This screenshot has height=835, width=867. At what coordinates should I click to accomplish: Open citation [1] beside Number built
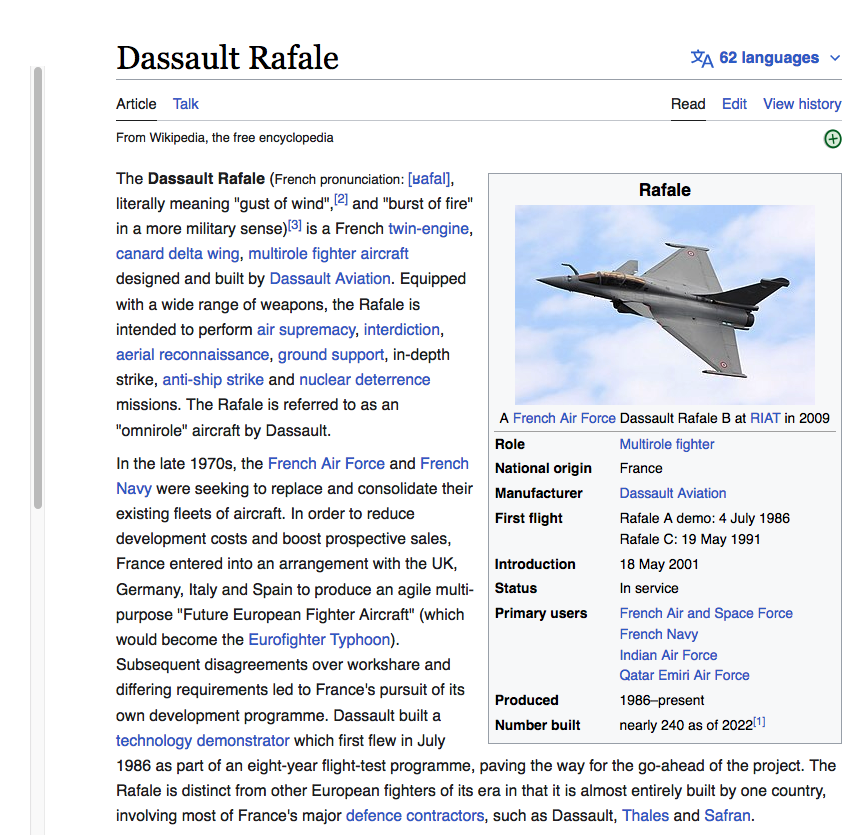pyautogui.click(x=759, y=722)
